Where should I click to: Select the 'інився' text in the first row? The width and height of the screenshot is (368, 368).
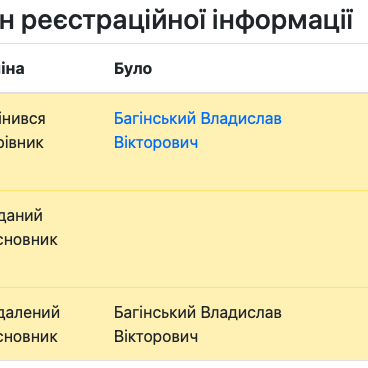[x=23, y=119]
